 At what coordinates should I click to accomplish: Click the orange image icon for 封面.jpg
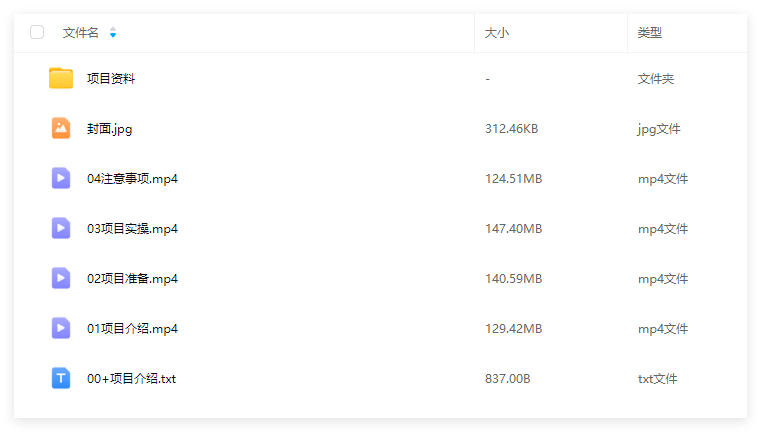pos(61,128)
